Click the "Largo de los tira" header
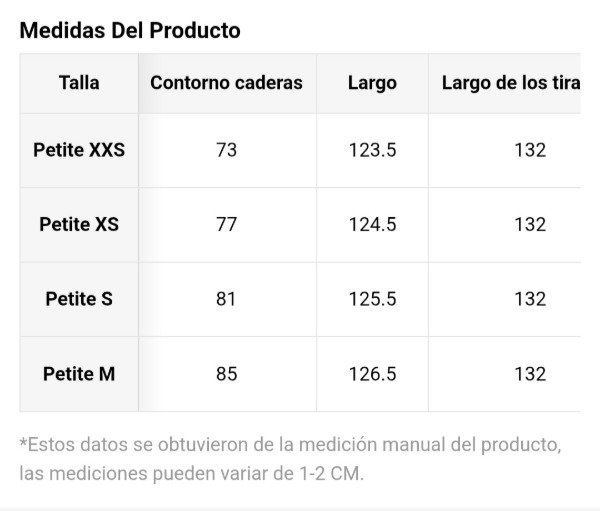 coord(510,83)
